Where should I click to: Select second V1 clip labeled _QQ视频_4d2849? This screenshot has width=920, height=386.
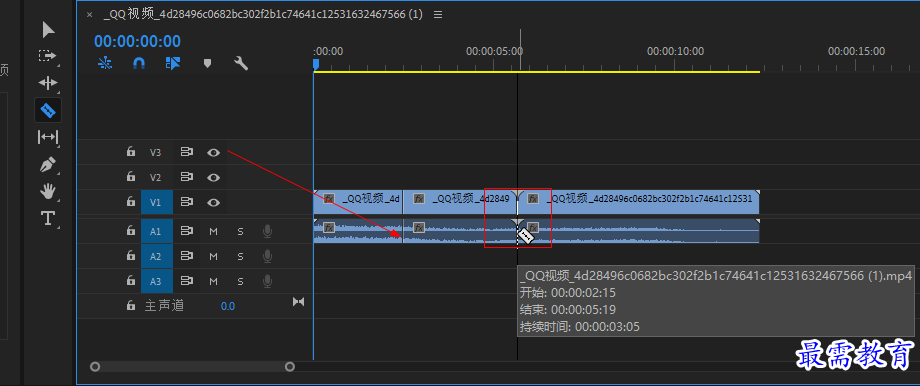click(x=459, y=202)
